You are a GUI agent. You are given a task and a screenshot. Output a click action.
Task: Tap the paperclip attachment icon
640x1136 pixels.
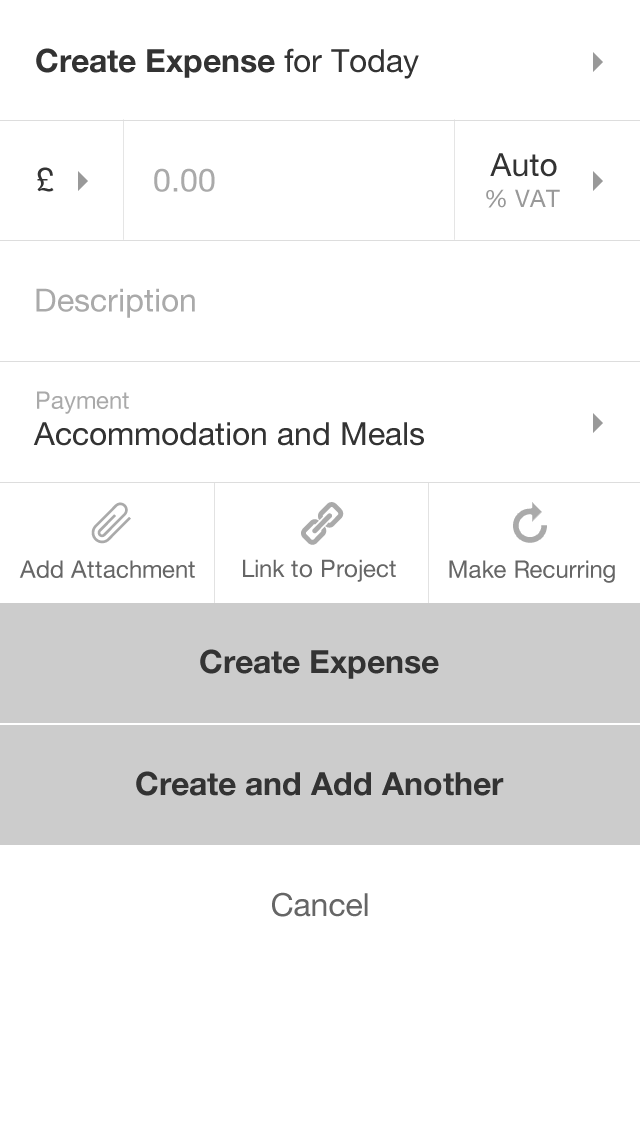click(x=109, y=523)
